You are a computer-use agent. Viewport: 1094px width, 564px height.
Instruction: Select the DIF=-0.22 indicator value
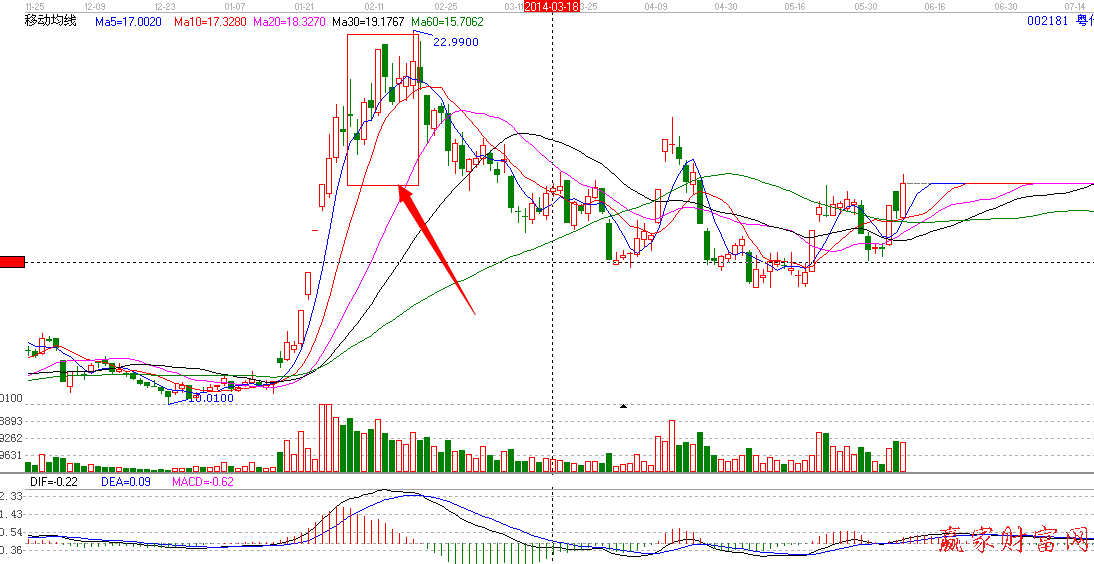(x=54, y=481)
